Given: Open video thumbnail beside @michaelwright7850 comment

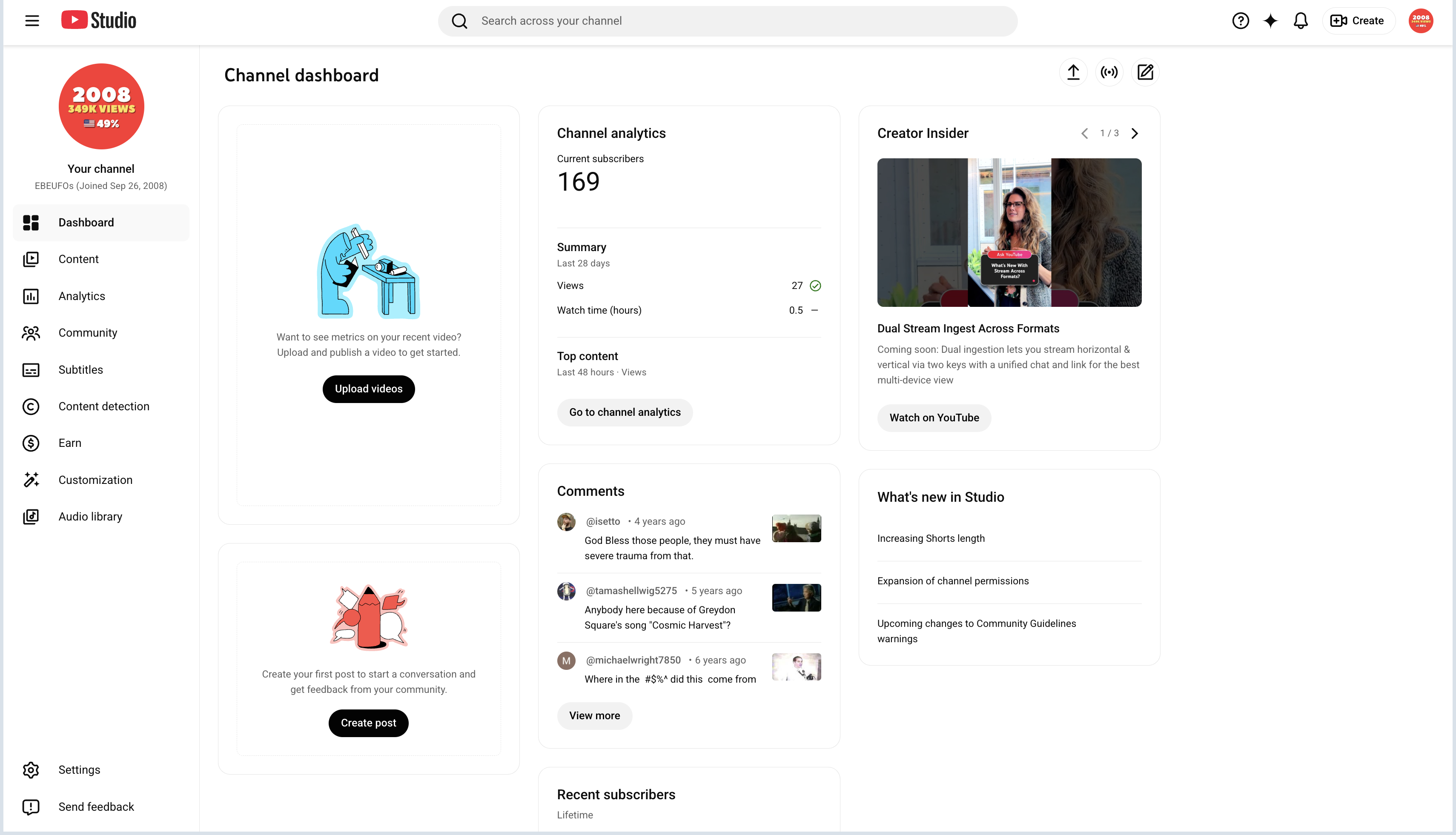Looking at the screenshot, I should [x=796, y=667].
